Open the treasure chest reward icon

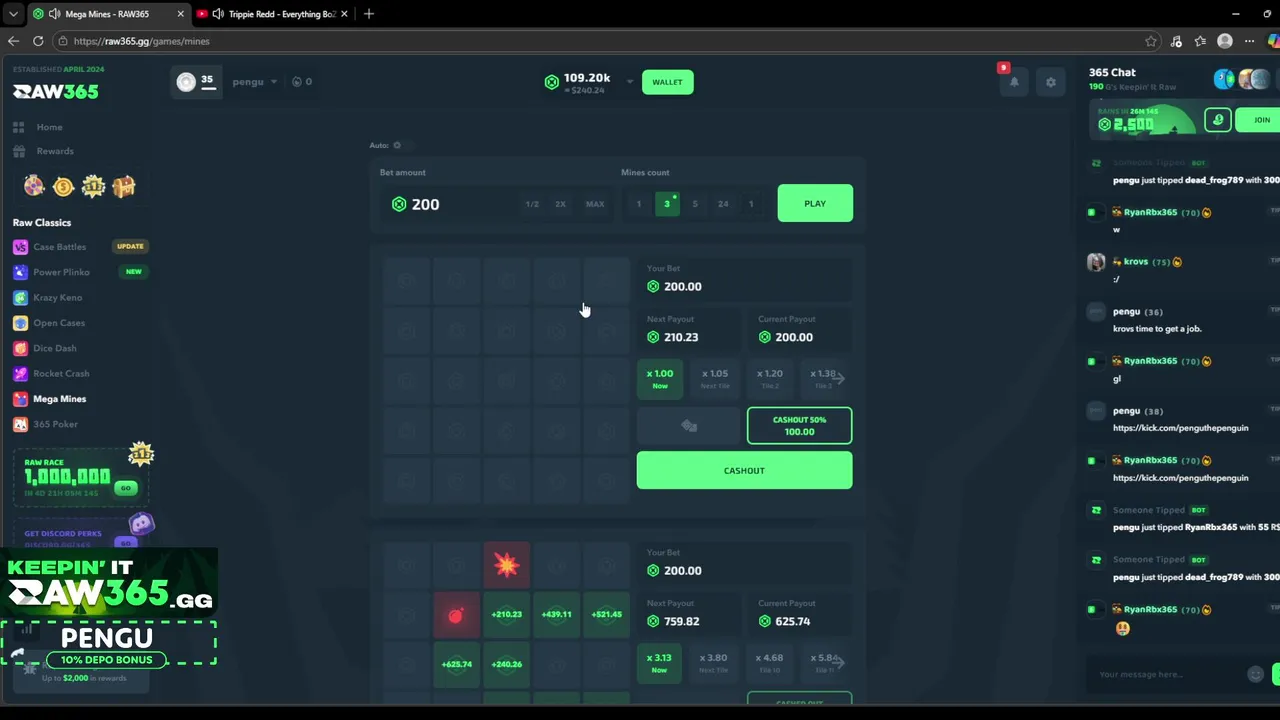(124, 186)
